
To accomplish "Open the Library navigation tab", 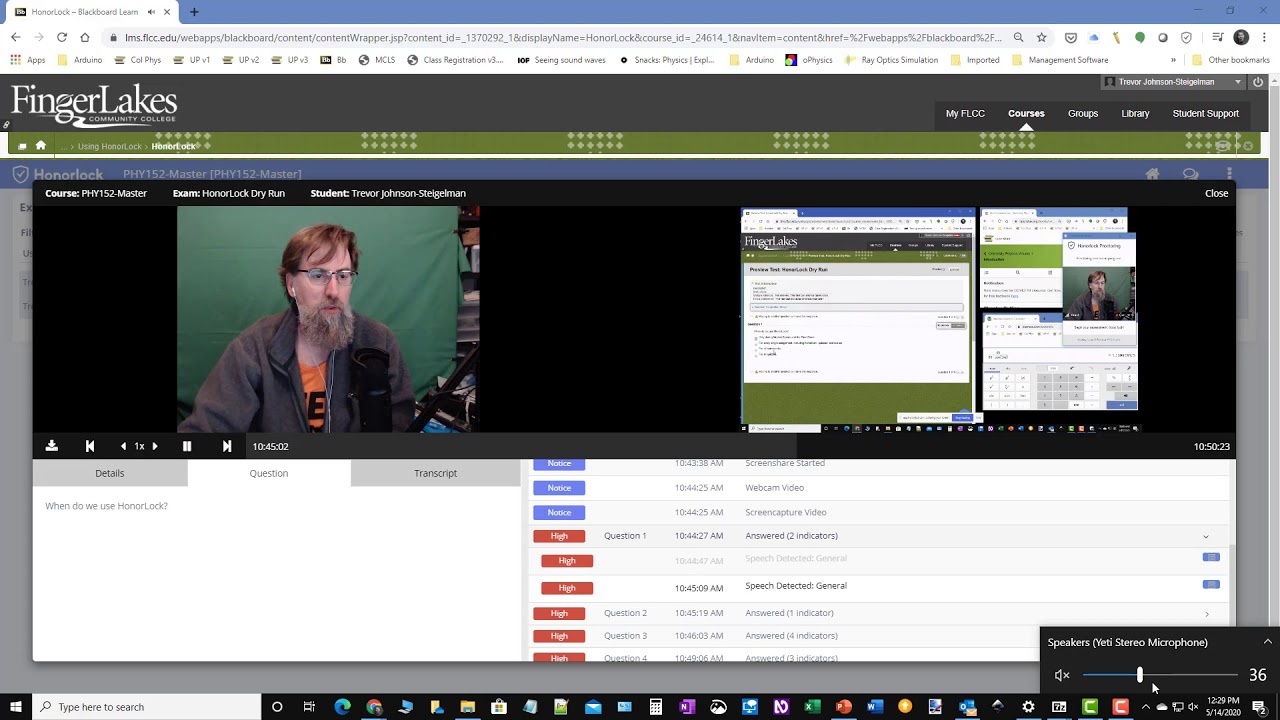I will (1135, 114).
